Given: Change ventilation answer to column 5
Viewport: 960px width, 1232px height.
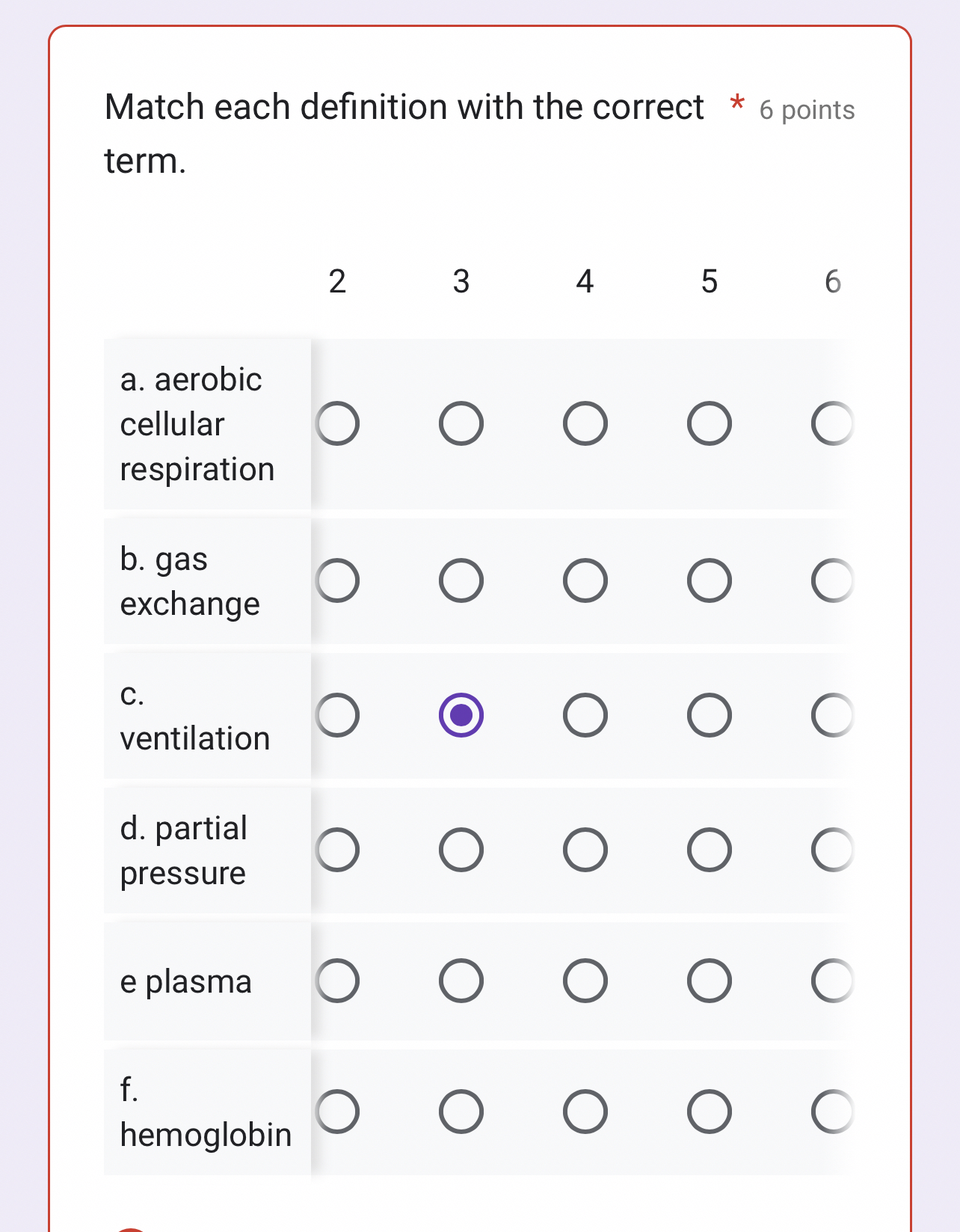Looking at the screenshot, I should (x=709, y=716).
